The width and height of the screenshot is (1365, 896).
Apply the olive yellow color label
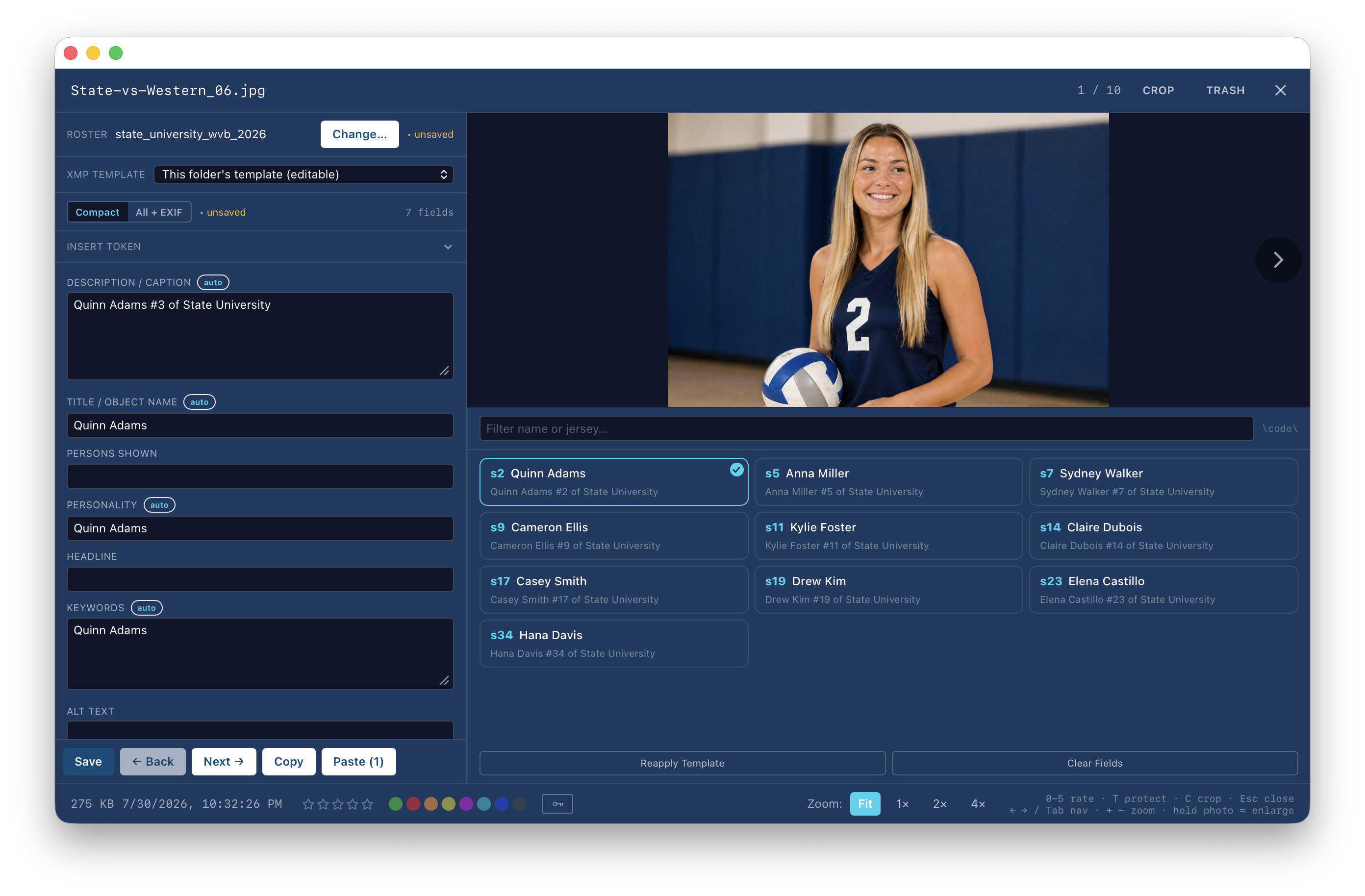point(449,804)
